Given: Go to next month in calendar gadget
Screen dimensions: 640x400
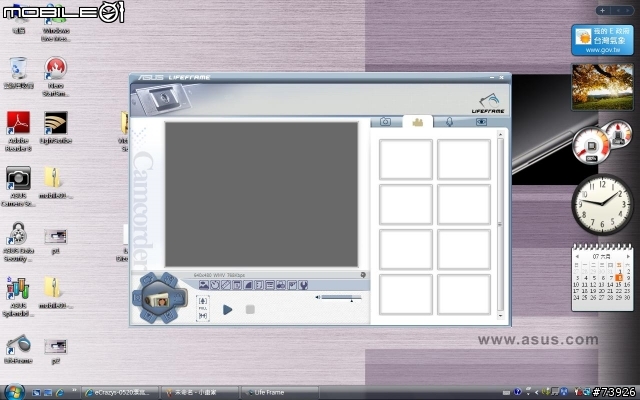Looking at the screenshot, I should click(x=628, y=256).
